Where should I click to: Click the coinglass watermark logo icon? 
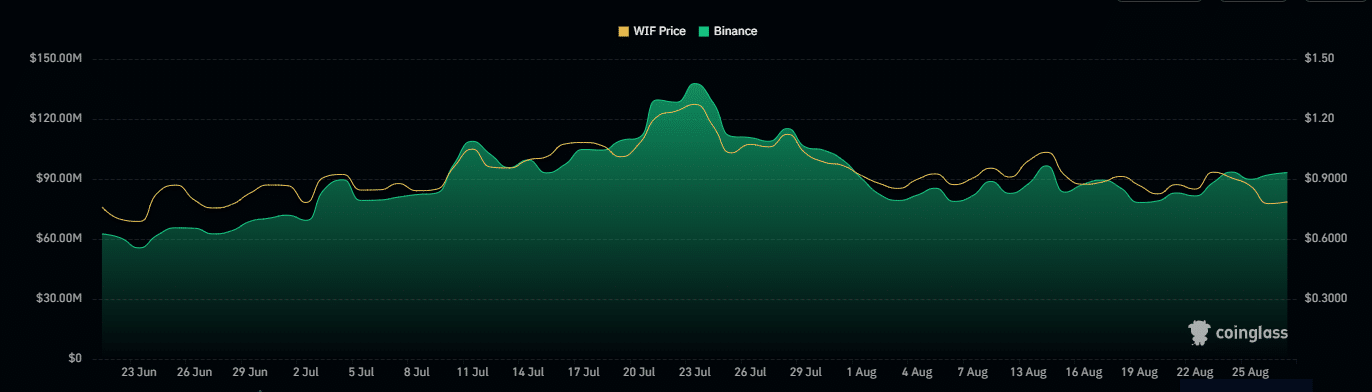tap(1199, 332)
